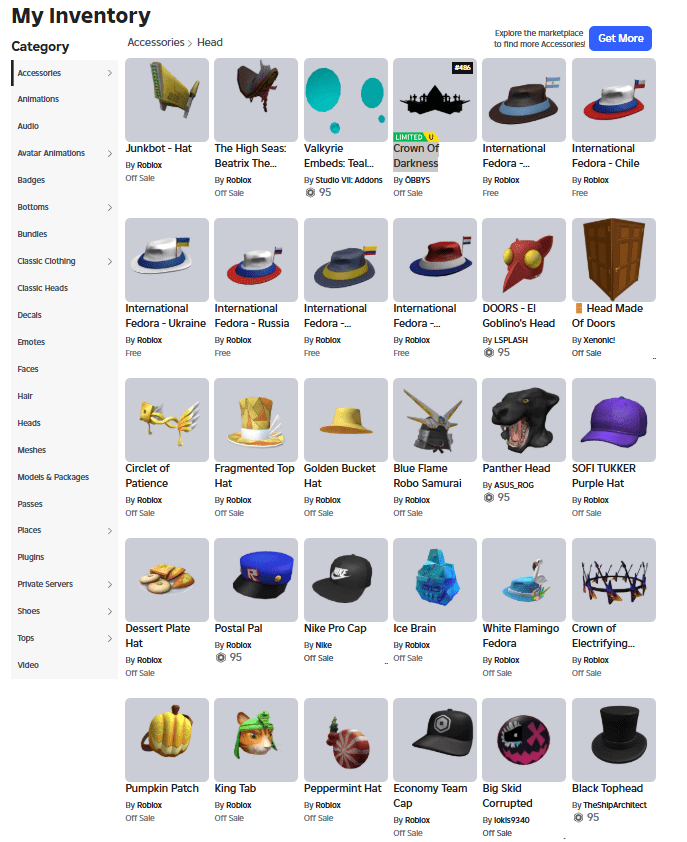Open the Emotes category

(x=31, y=342)
